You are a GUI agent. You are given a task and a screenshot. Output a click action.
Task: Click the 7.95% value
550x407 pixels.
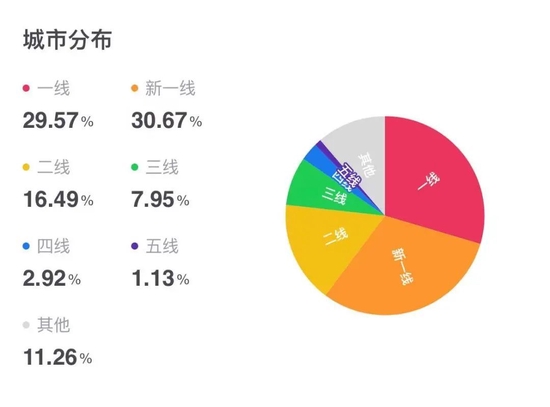pyautogui.click(x=160, y=199)
